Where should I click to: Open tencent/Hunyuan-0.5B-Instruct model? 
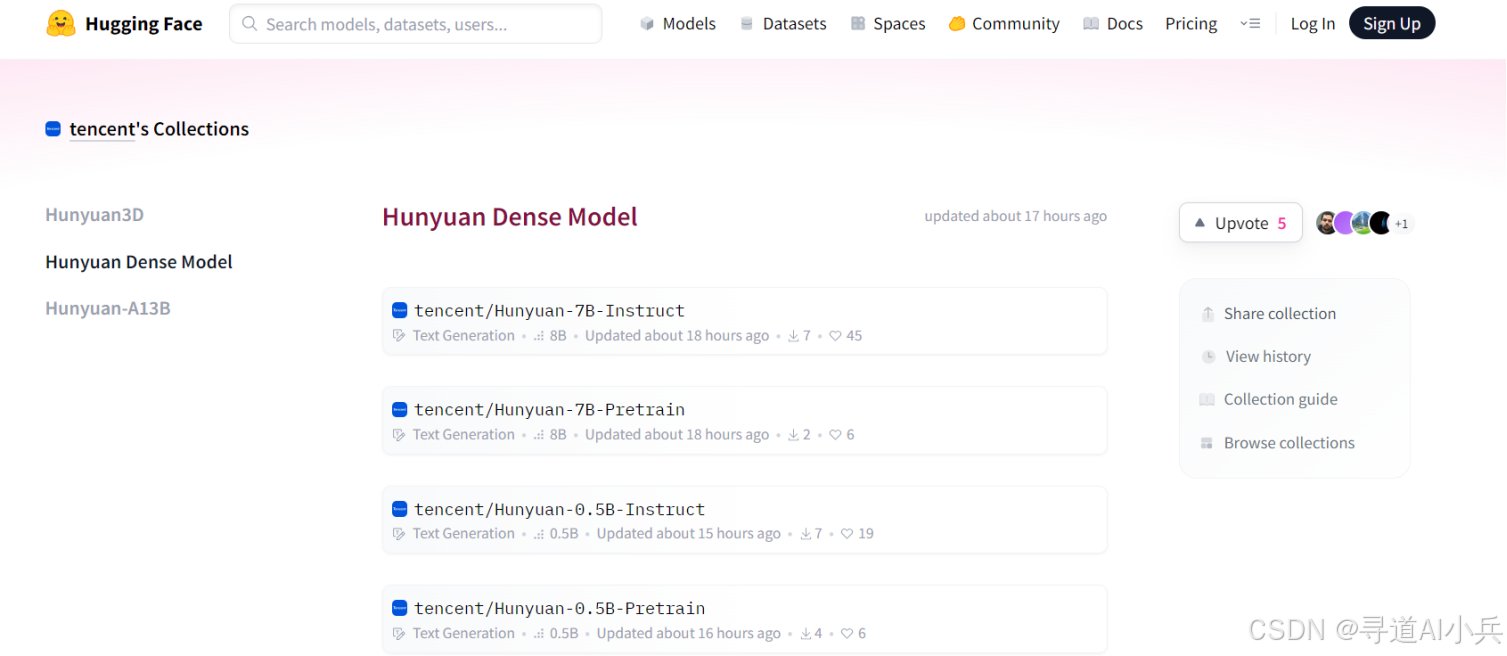[x=560, y=509]
